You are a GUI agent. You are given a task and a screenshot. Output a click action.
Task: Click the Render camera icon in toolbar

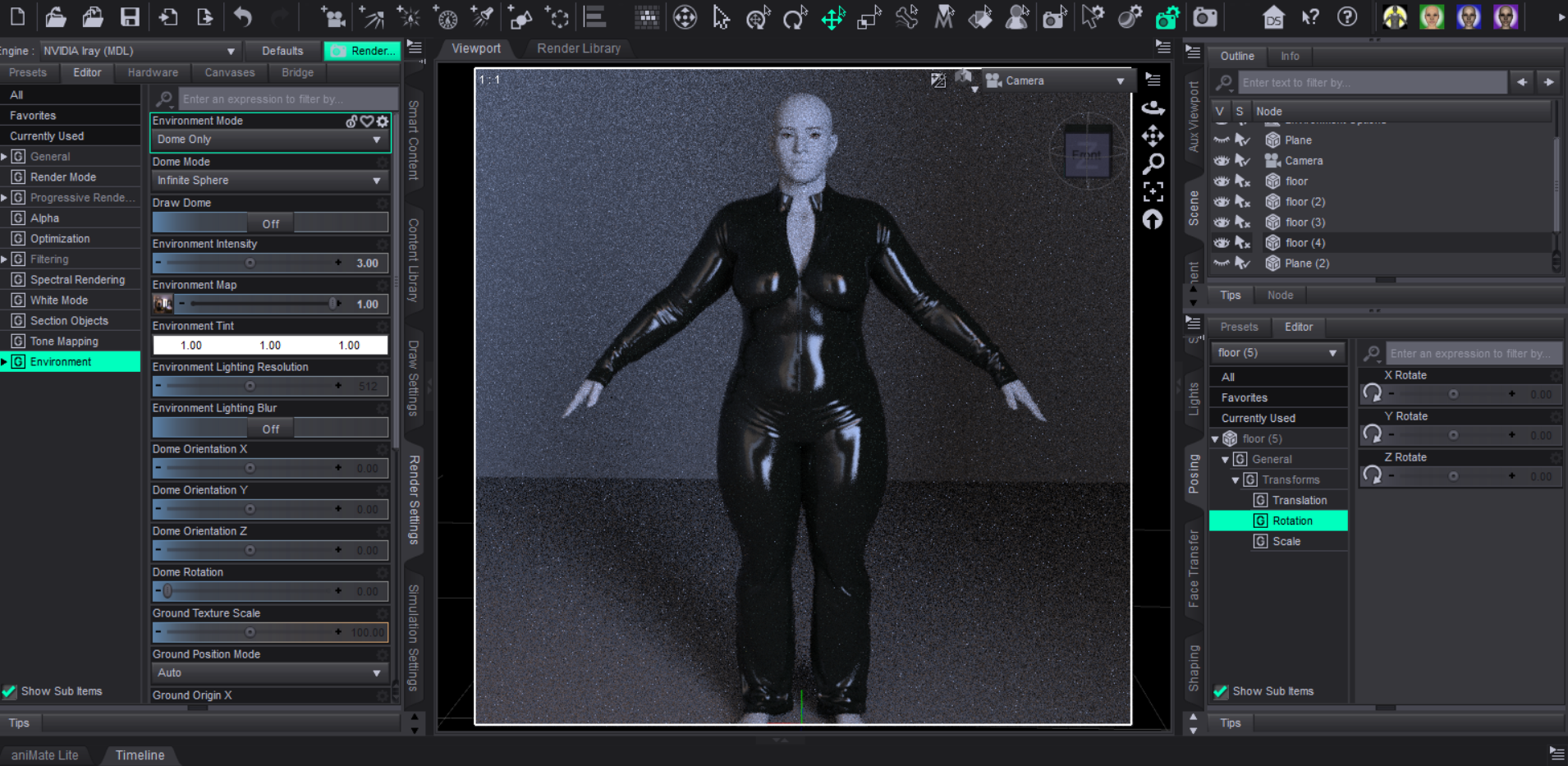tap(1205, 17)
